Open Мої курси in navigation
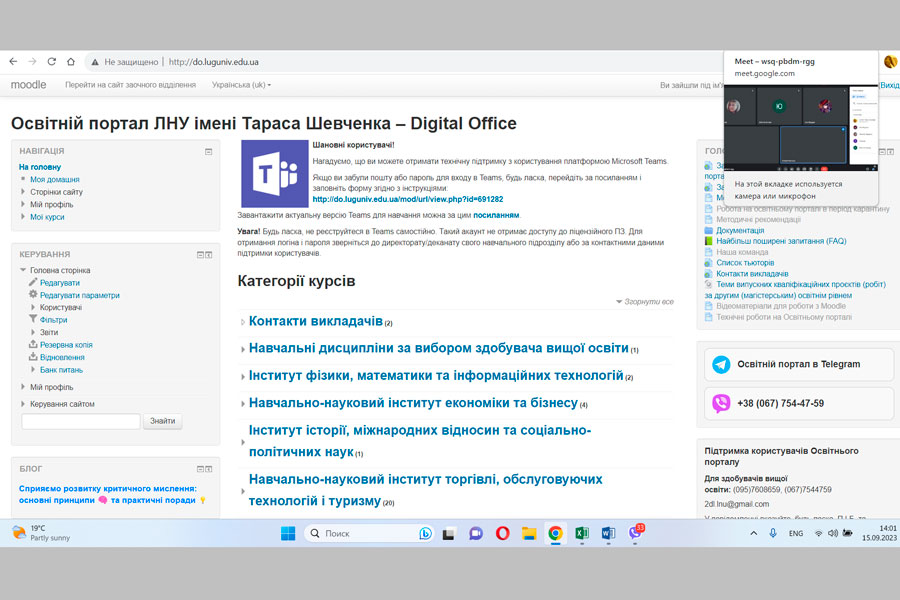This screenshot has height=600, width=900. [47, 217]
